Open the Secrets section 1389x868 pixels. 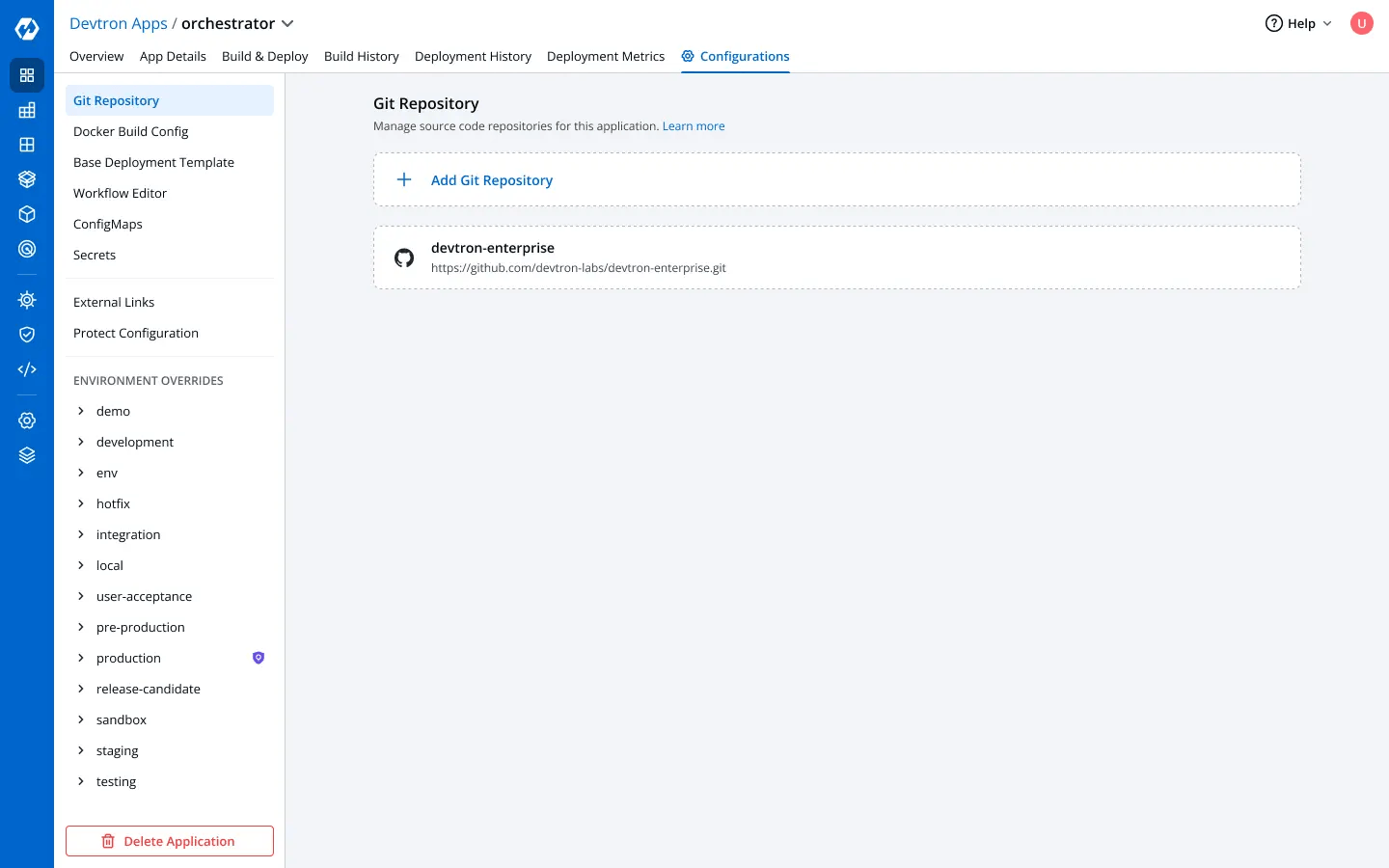(170, 255)
